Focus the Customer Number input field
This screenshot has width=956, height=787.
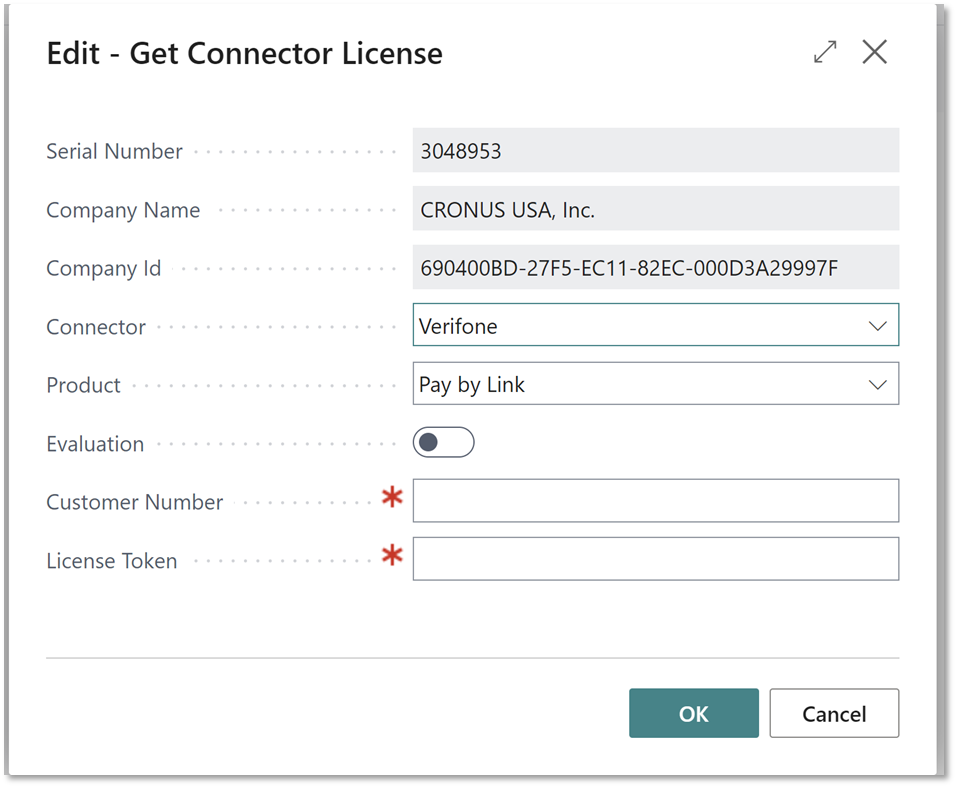click(x=655, y=500)
